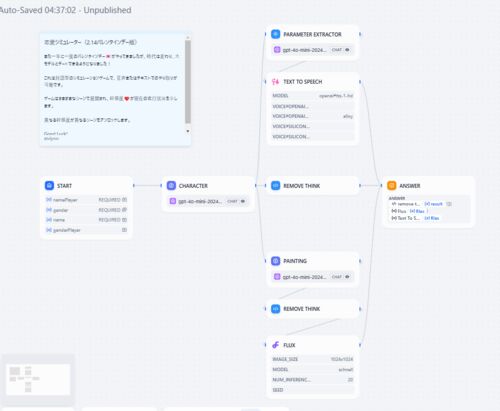Viewport: 500px width, 411px height.
Task: Toggle vision eye on Painting model
Action: coord(347,277)
